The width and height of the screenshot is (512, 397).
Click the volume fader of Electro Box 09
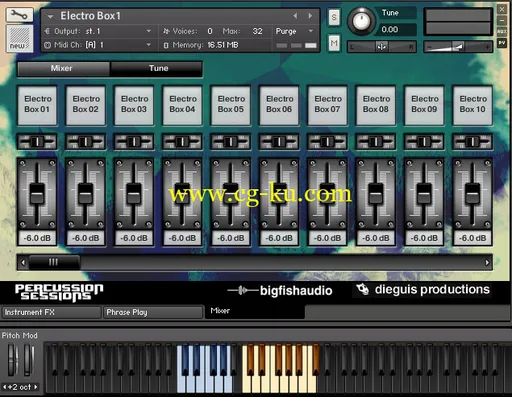[424, 194]
